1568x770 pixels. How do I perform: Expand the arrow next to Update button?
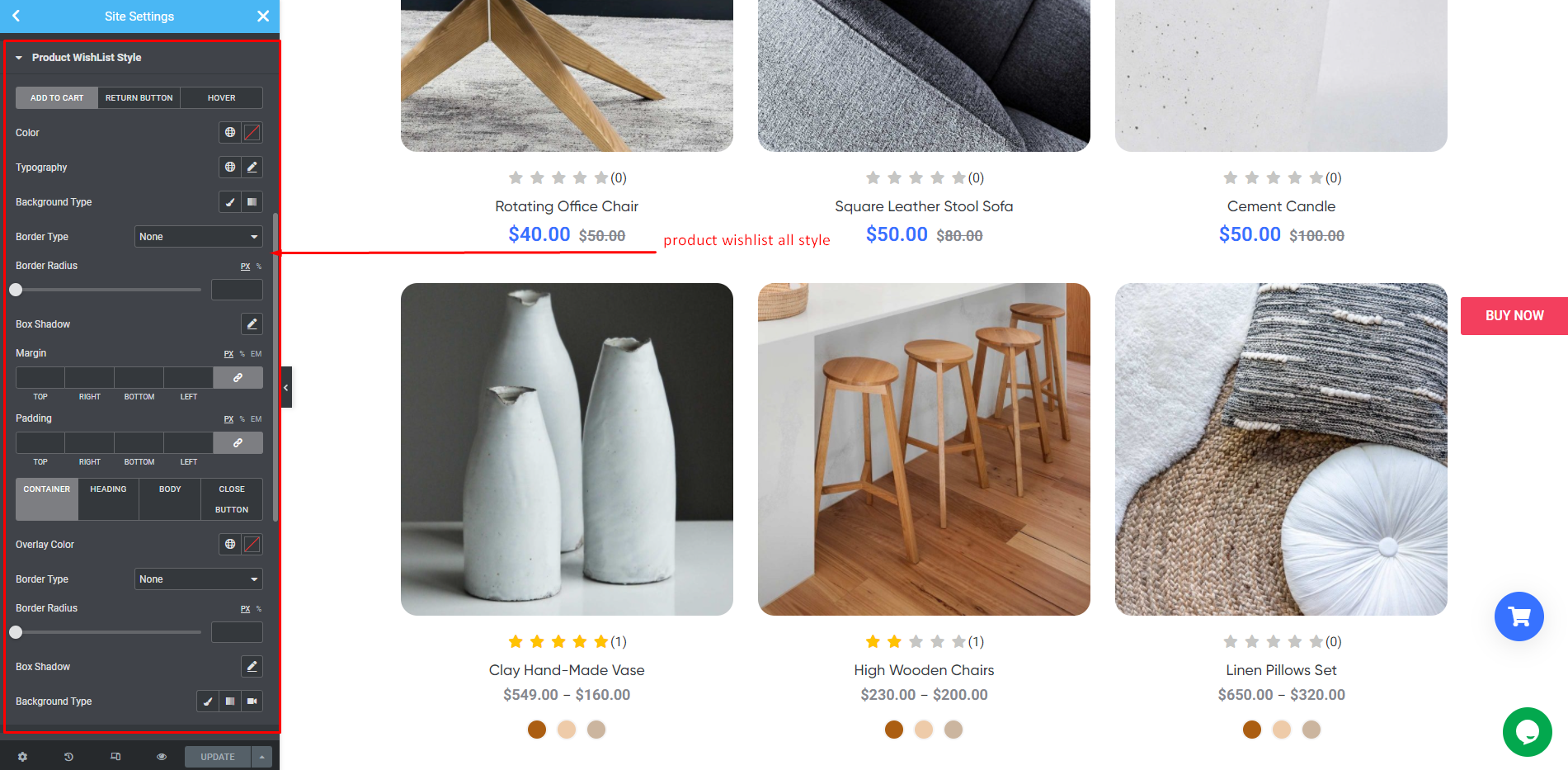tap(262, 757)
